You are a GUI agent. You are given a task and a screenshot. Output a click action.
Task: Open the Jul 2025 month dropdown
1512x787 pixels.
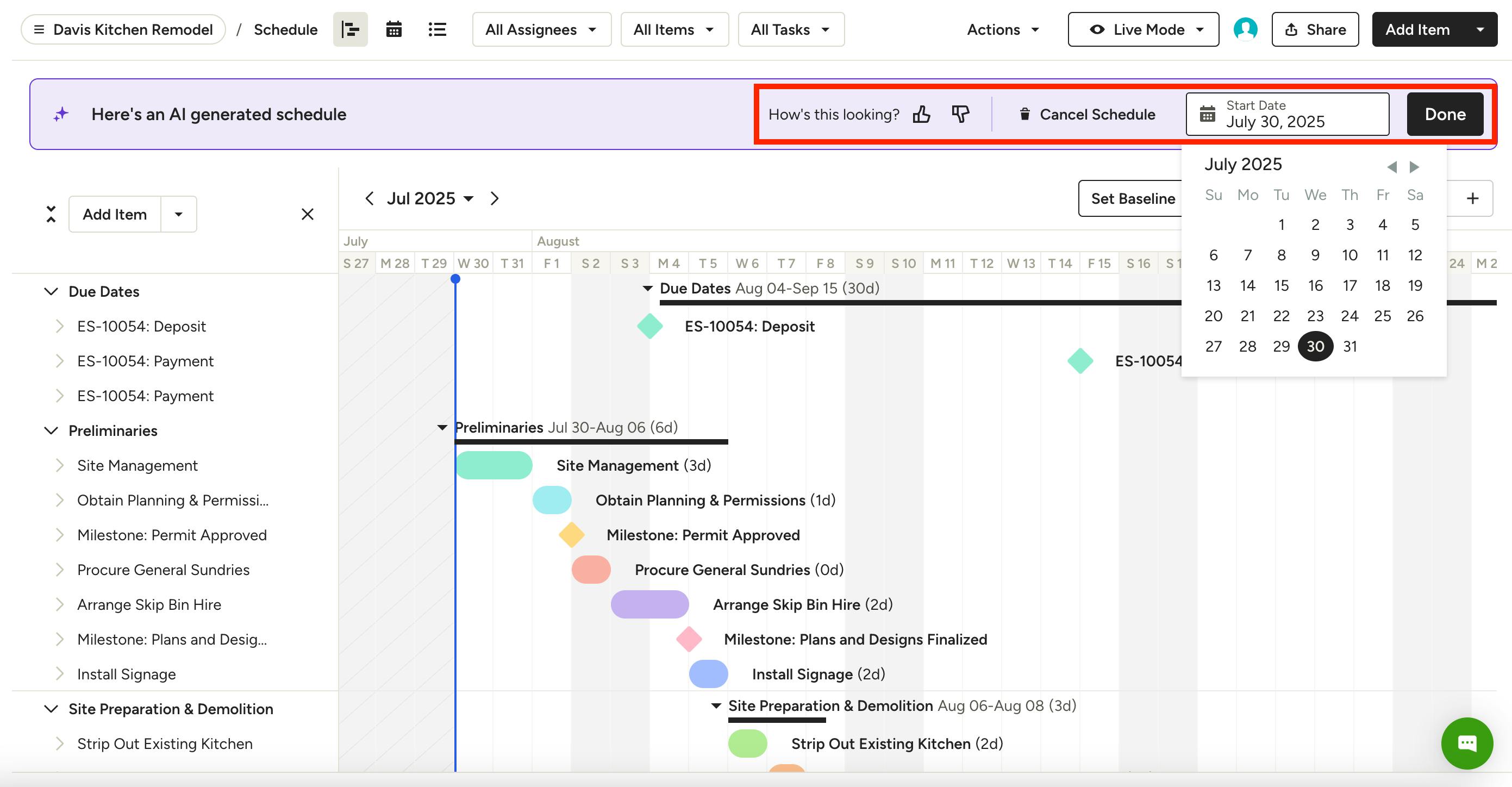(x=430, y=198)
